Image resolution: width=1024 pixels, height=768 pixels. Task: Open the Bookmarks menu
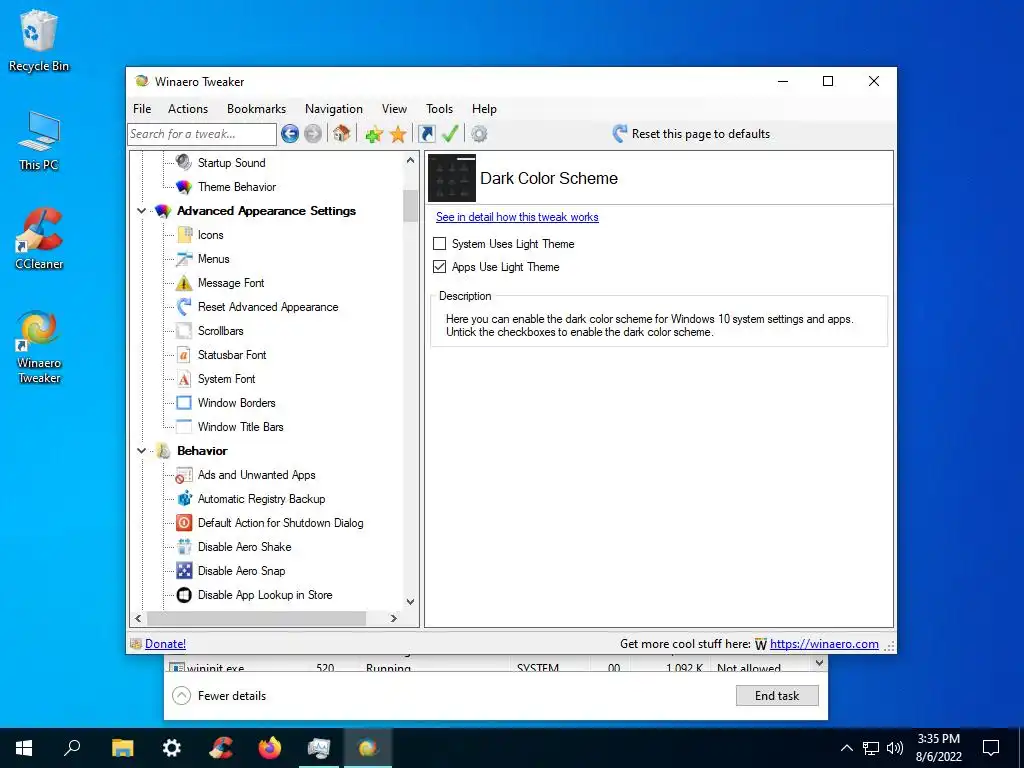pos(257,108)
